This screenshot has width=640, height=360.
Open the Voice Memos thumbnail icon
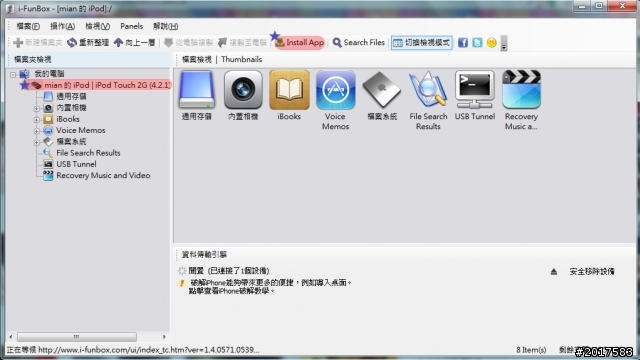point(335,91)
